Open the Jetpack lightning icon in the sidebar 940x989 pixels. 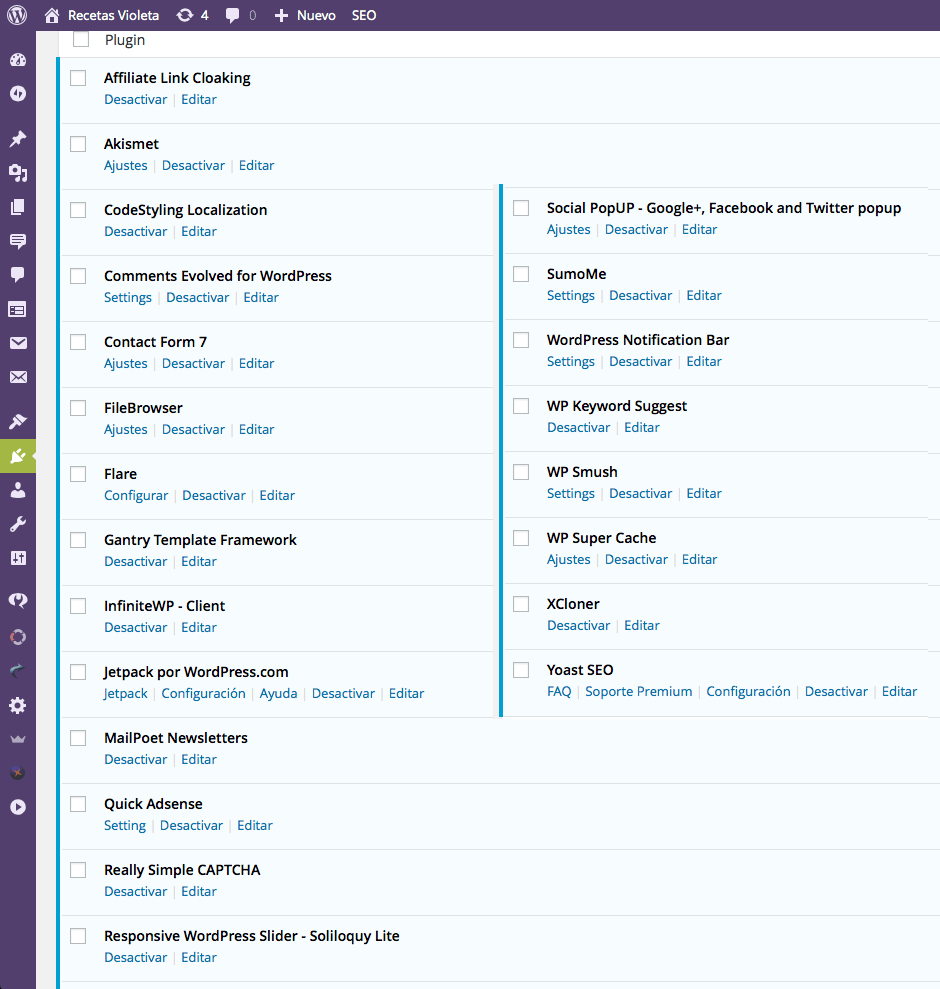(18, 94)
